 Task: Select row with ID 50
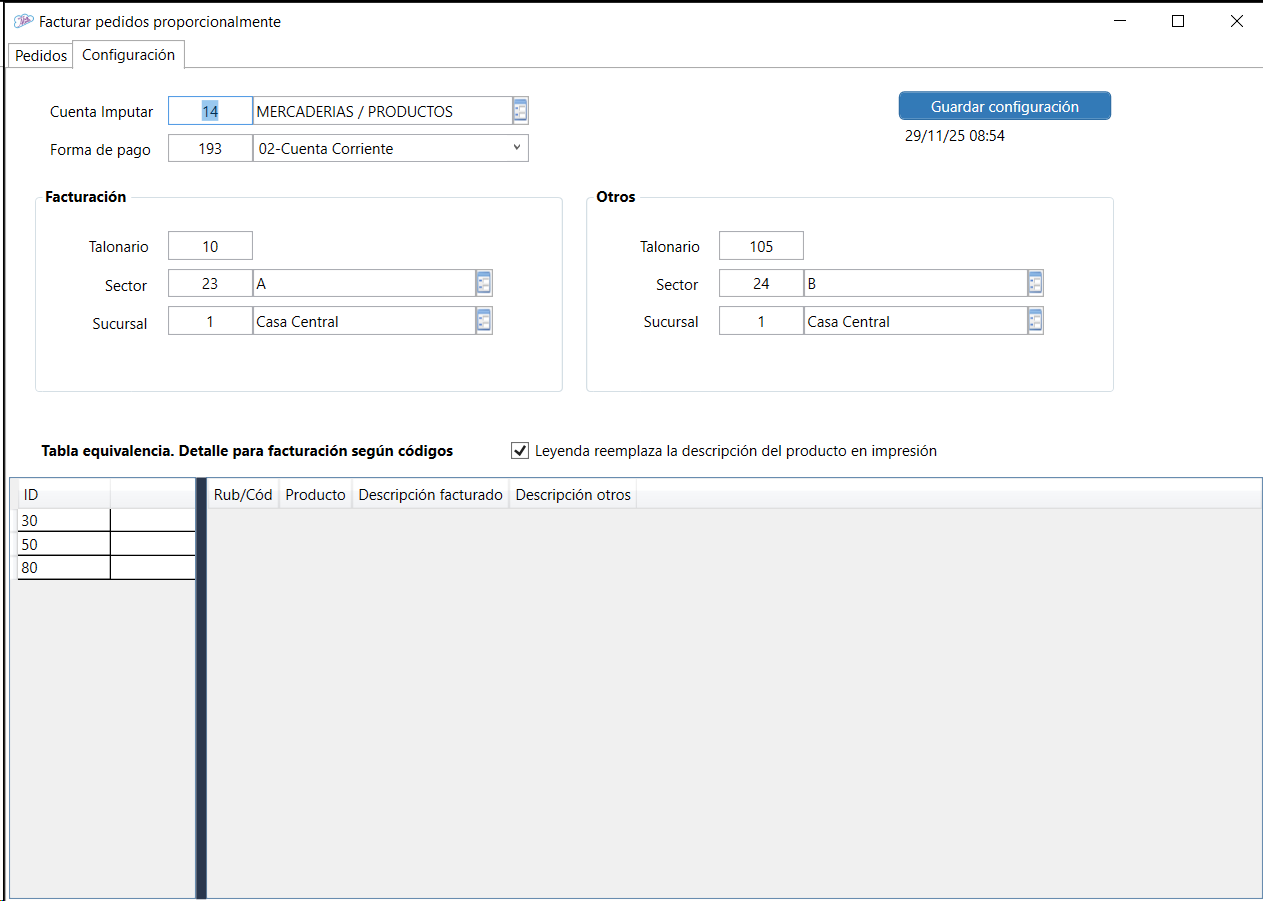pos(64,545)
